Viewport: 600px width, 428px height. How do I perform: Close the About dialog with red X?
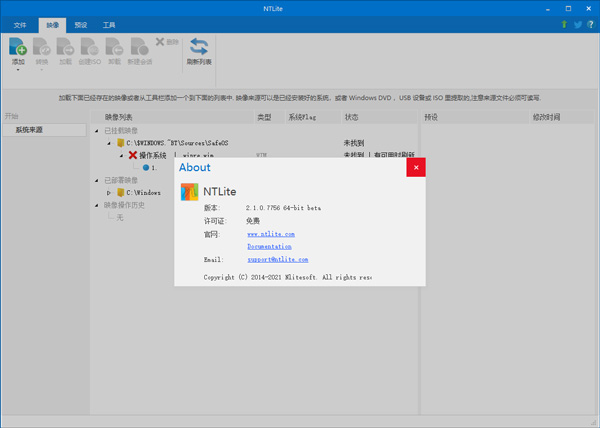[415, 168]
